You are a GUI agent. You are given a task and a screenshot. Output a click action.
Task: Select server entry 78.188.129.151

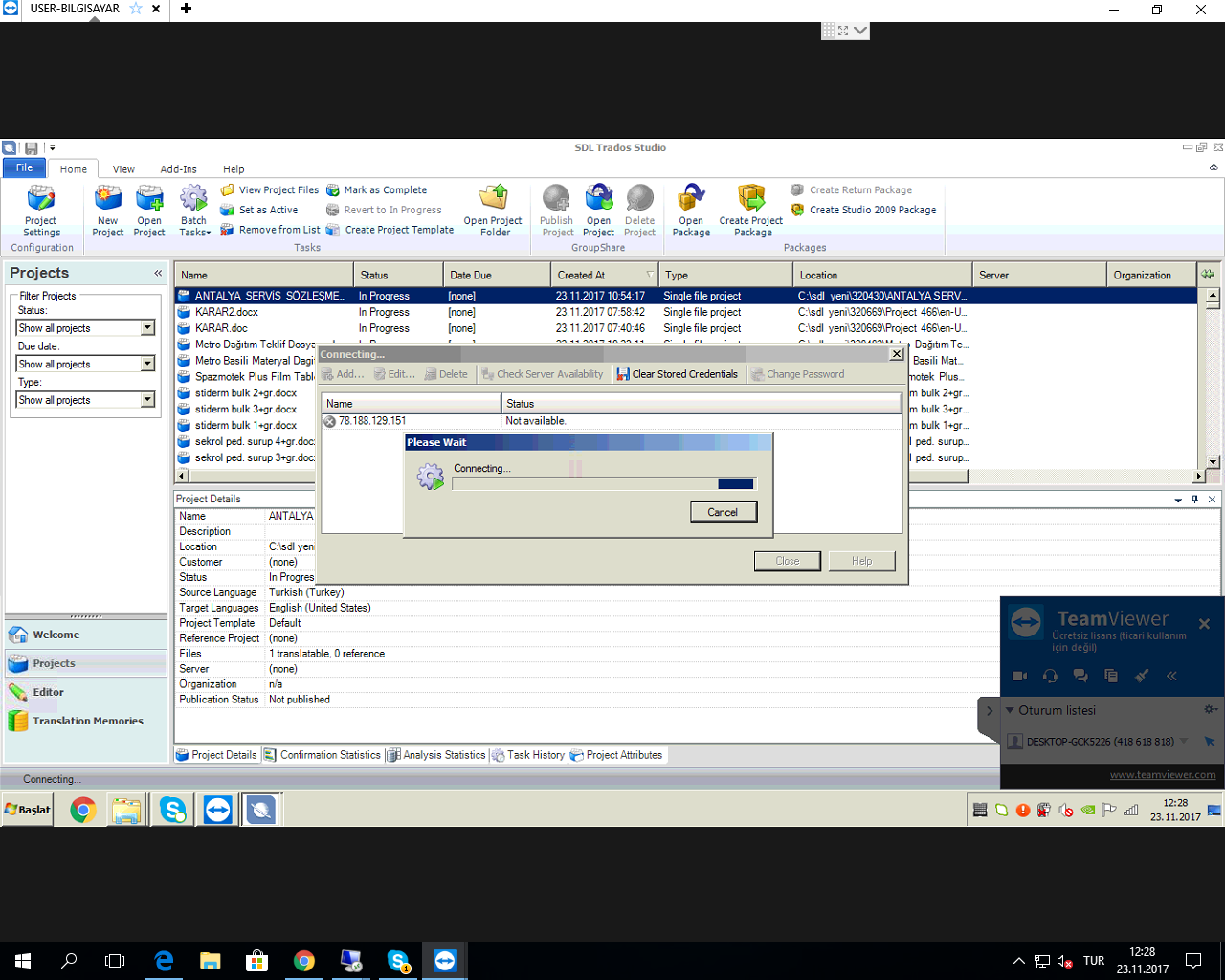(x=612, y=421)
